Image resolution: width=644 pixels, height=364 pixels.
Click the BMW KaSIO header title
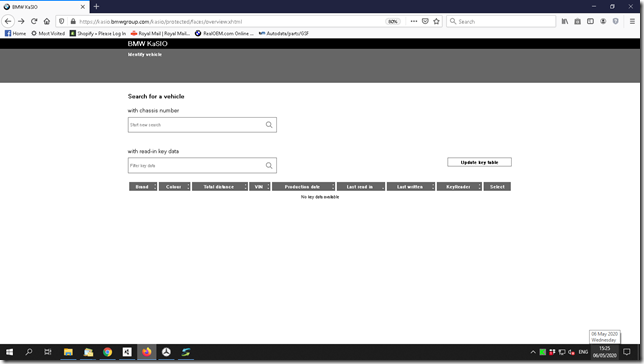click(147, 44)
